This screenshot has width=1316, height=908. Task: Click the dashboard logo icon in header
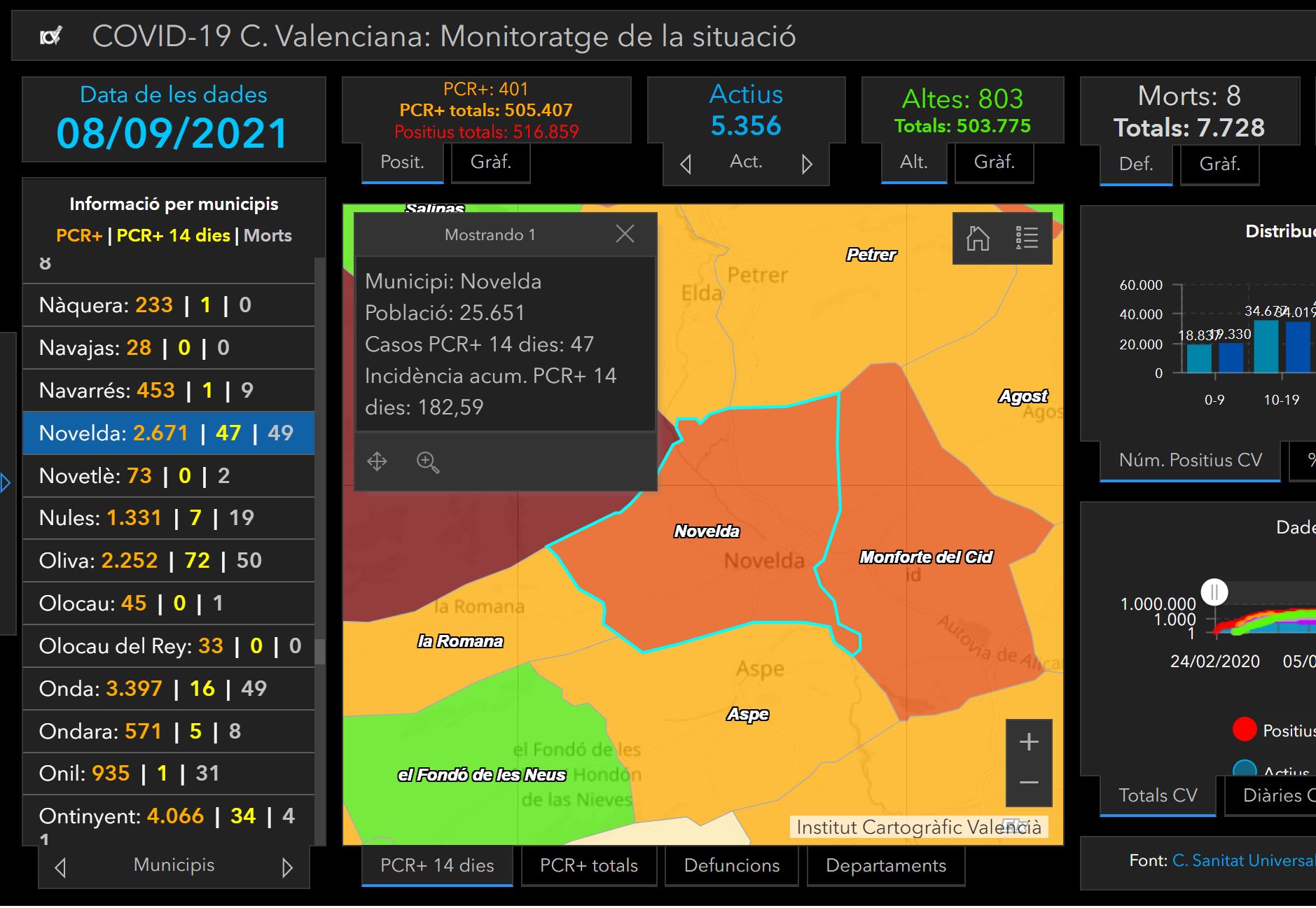(x=50, y=36)
